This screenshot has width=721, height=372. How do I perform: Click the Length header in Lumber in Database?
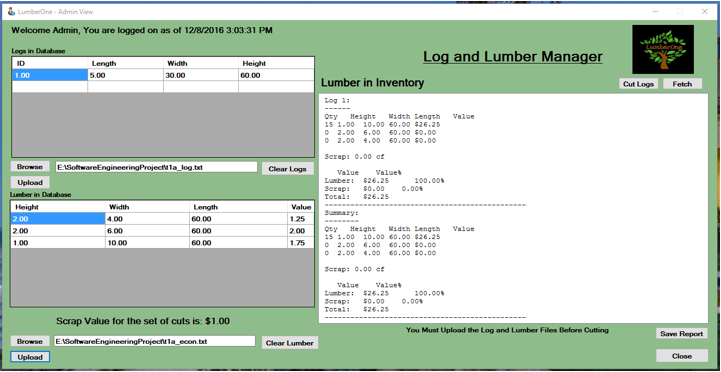(238, 207)
